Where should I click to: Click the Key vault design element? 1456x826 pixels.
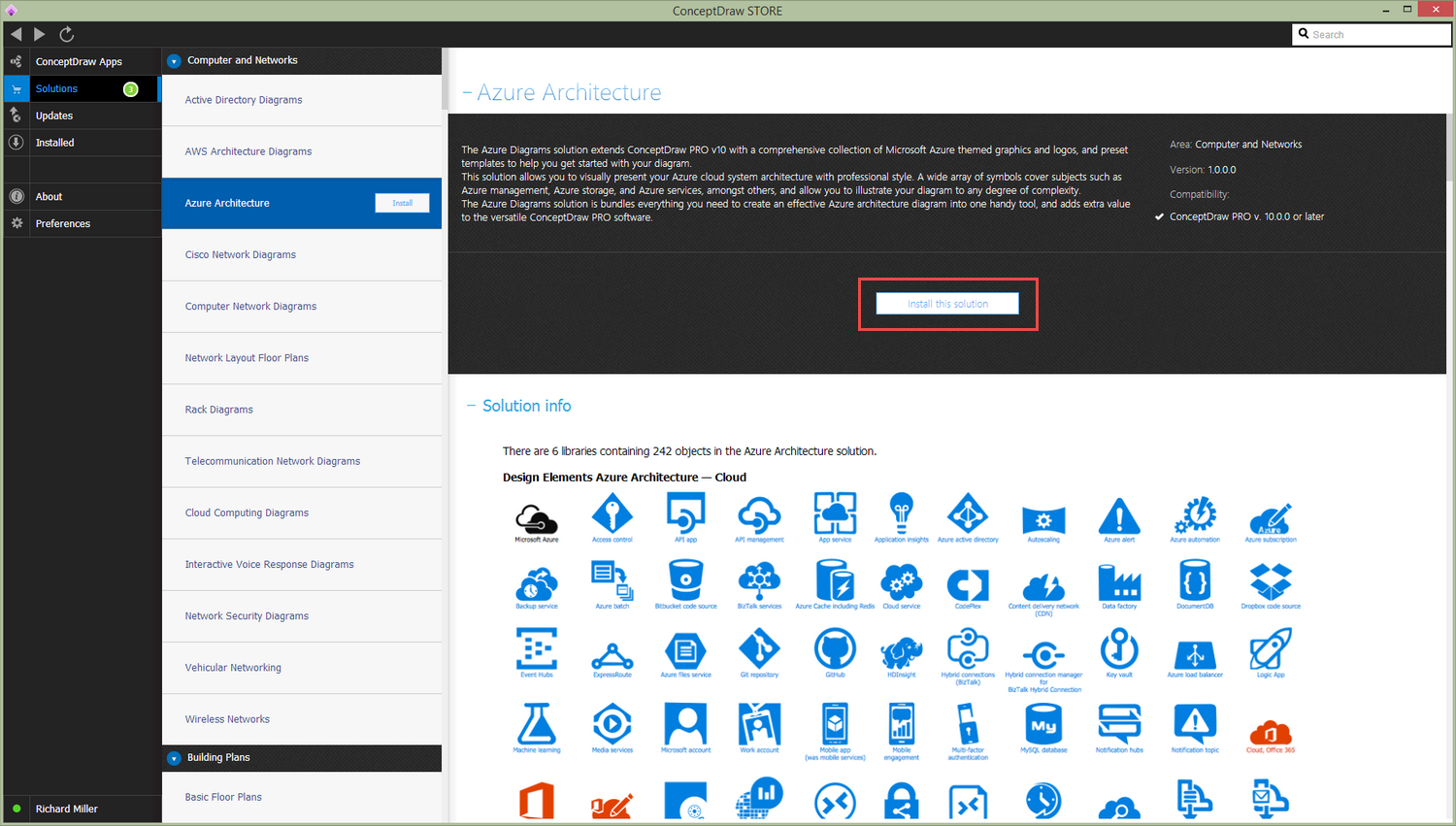click(x=1119, y=648)
